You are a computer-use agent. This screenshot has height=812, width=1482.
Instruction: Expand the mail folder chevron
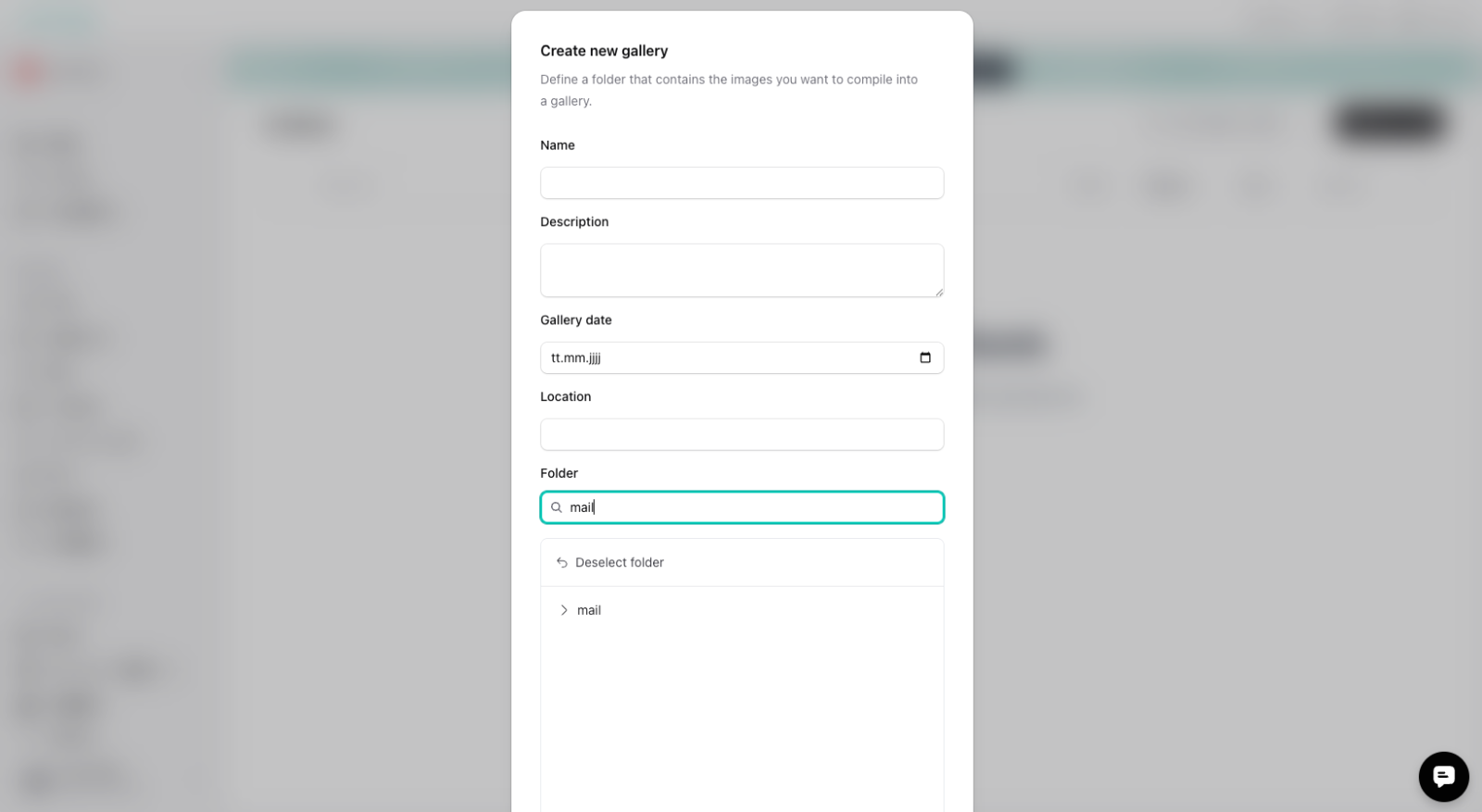(564, 610)
